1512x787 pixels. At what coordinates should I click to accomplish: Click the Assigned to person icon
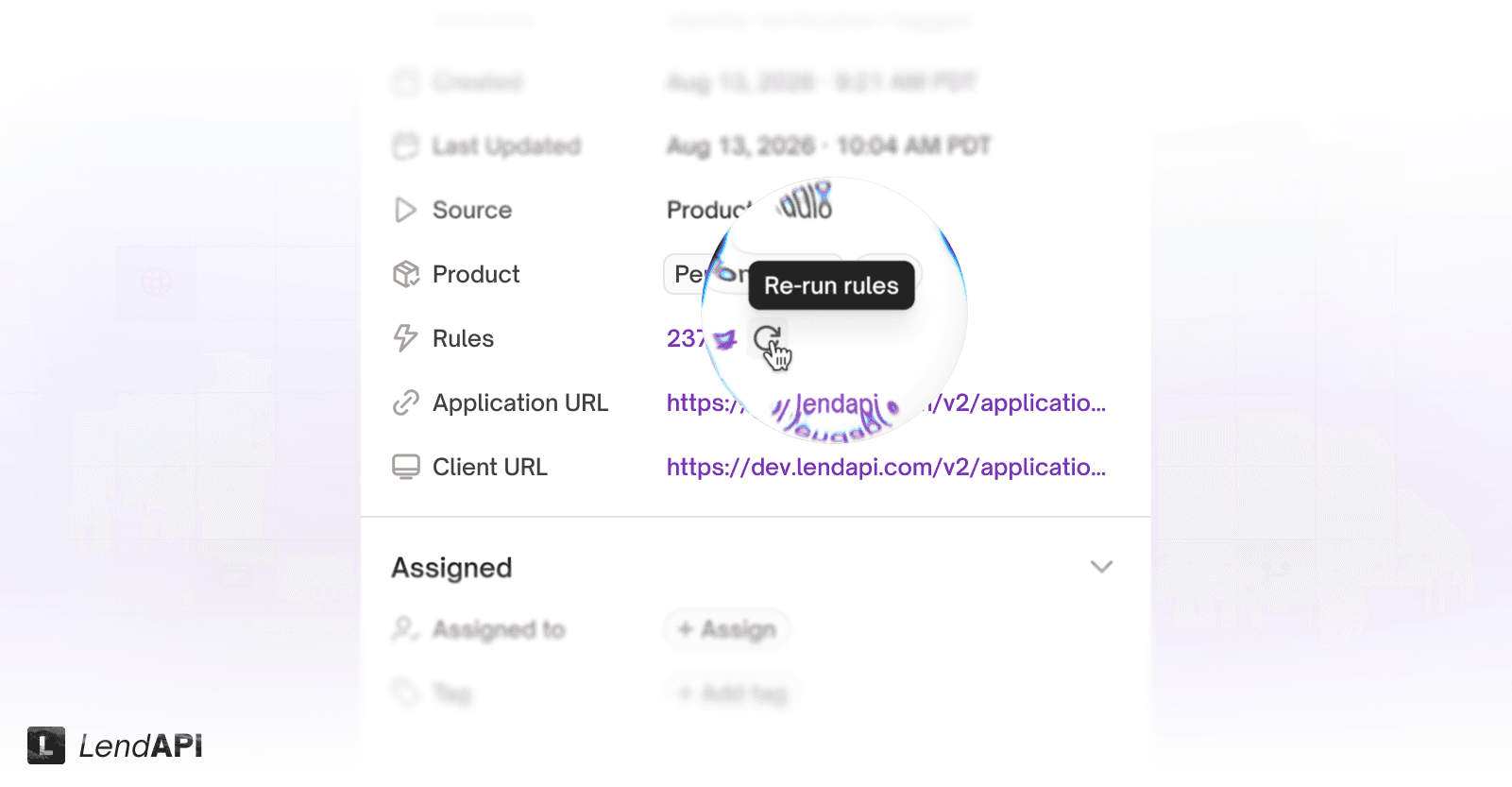(x=405, y=629)
